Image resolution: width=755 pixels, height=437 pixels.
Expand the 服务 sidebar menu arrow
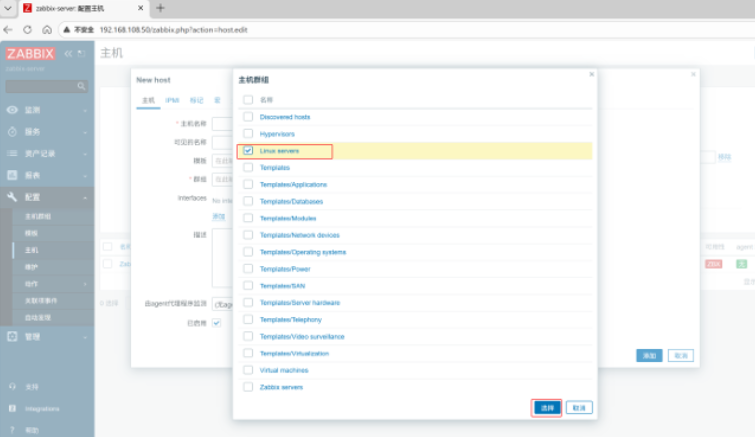tap(85, 132)
